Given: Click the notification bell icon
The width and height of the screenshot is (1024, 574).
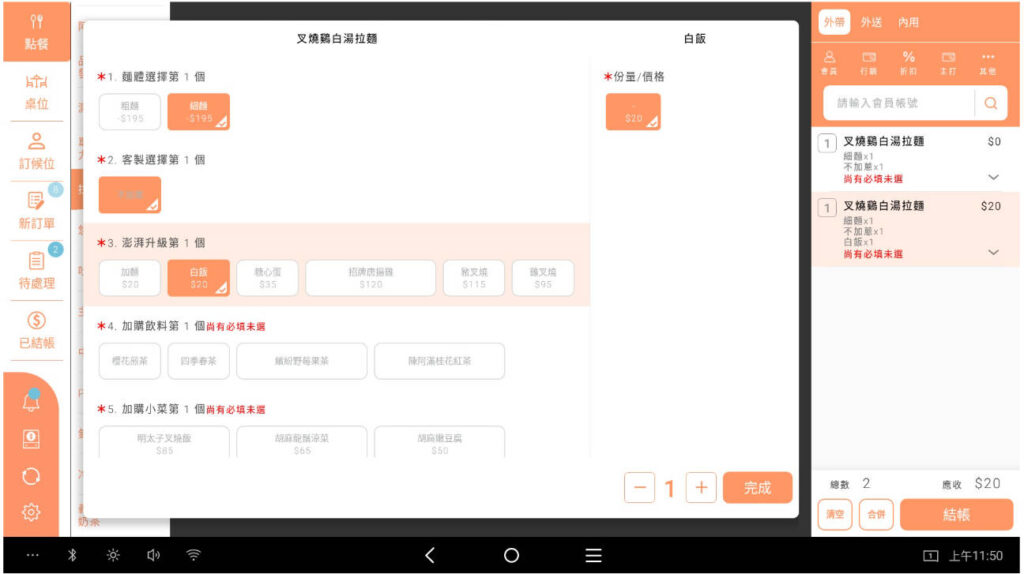Looking at the screenshot, I should pyautogui.click(x=31, y=402).
